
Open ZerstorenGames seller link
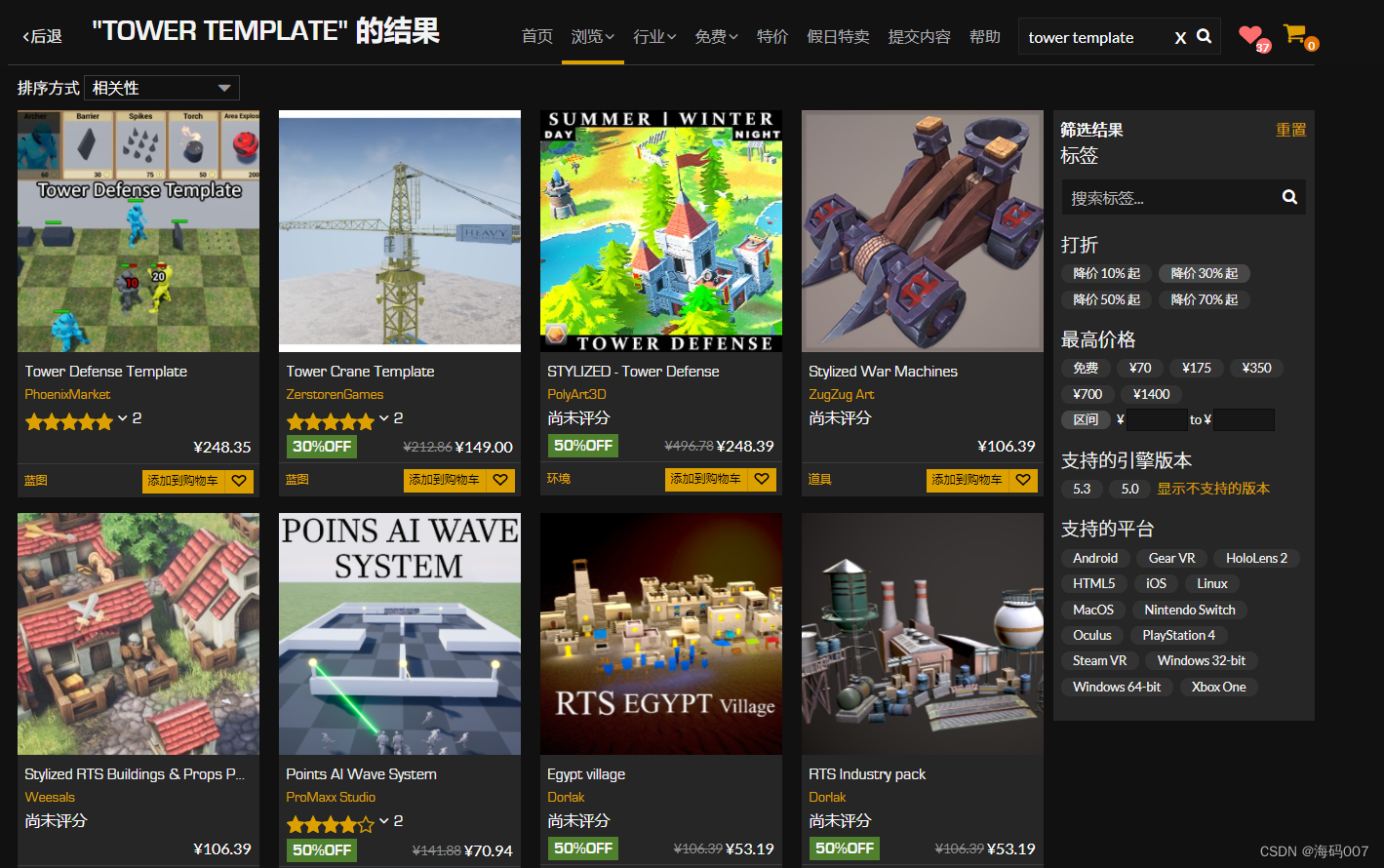tap(335, 394)
